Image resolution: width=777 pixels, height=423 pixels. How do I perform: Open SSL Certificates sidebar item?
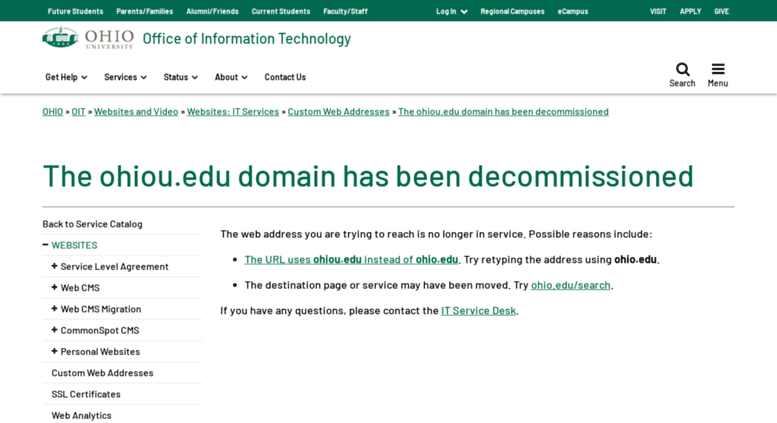coord(86,394)
